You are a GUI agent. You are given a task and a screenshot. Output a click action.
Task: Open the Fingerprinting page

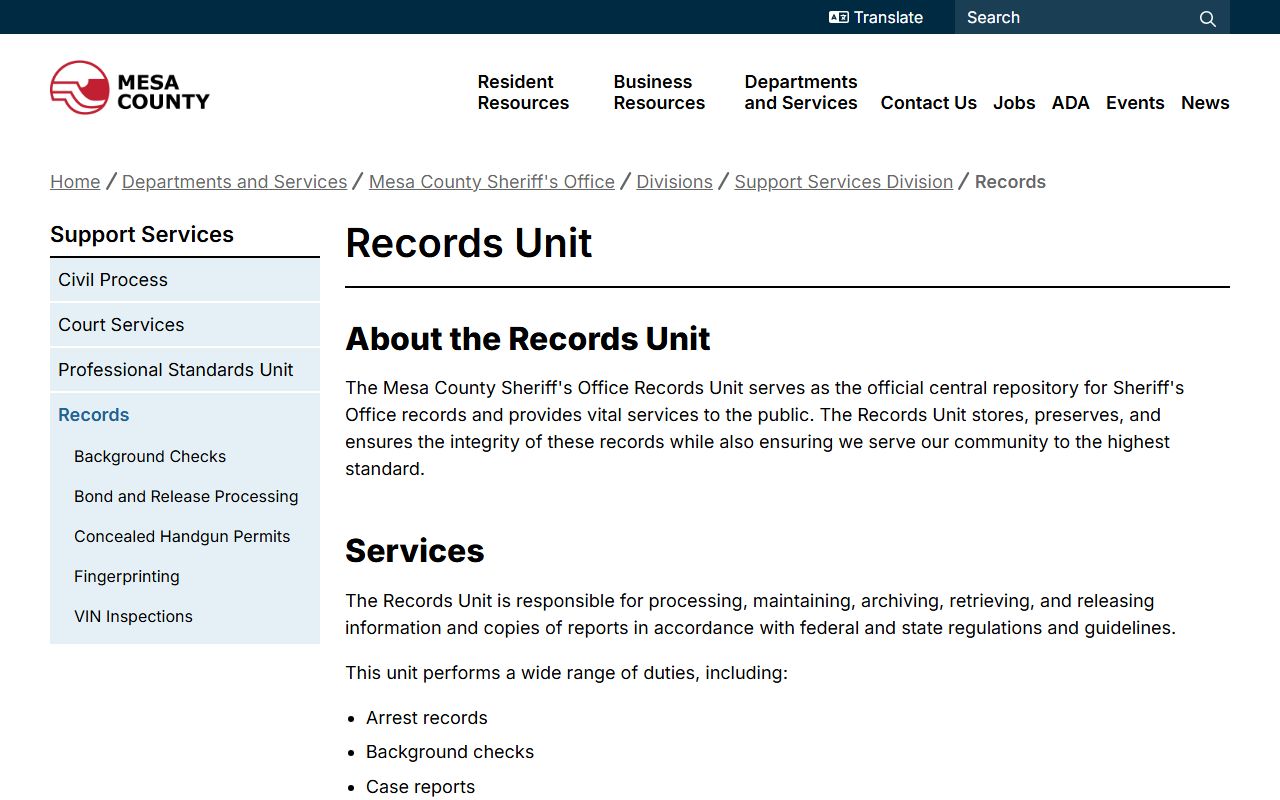127,576
